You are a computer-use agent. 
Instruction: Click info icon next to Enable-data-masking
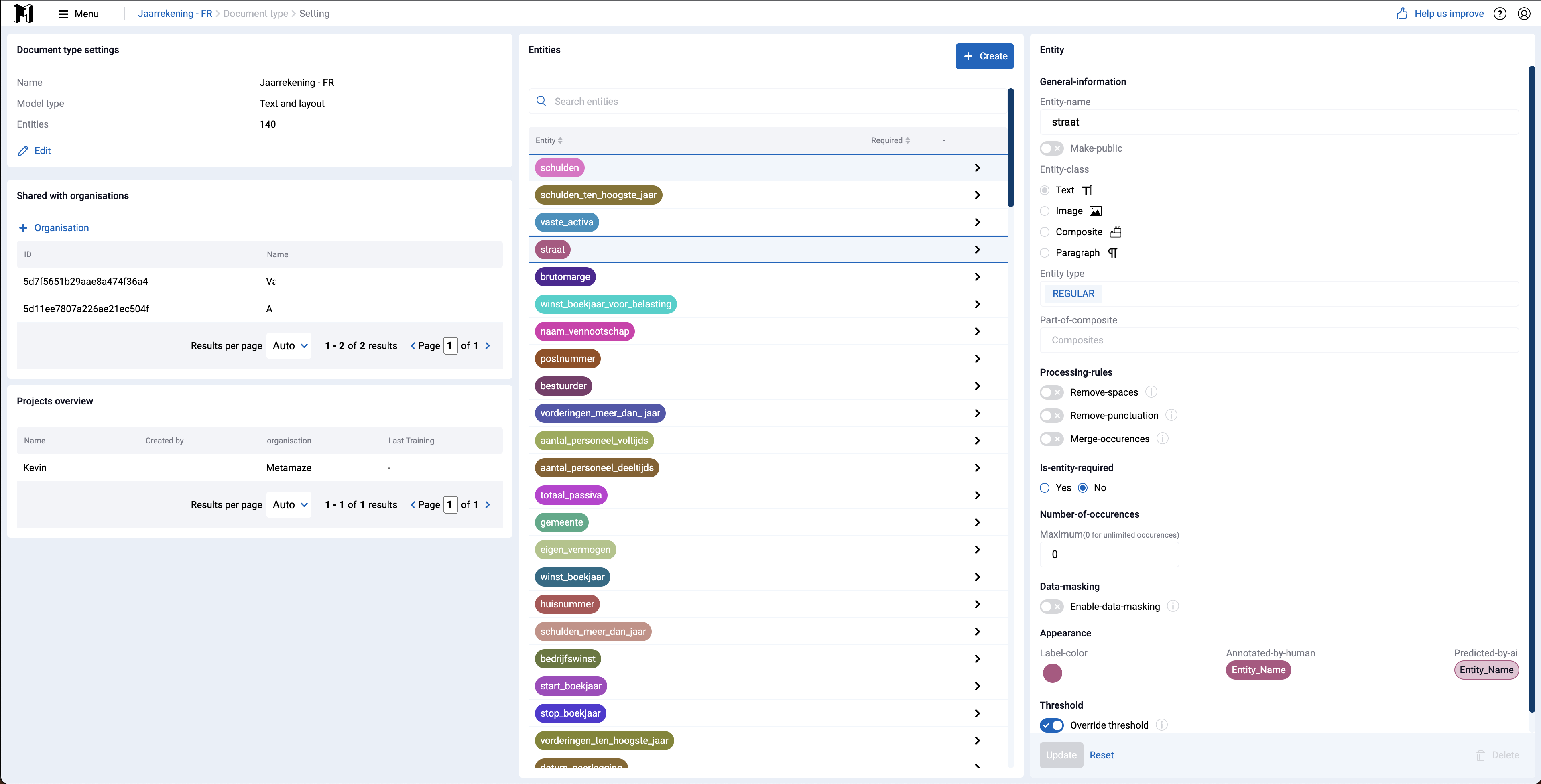pos(1173,606)
